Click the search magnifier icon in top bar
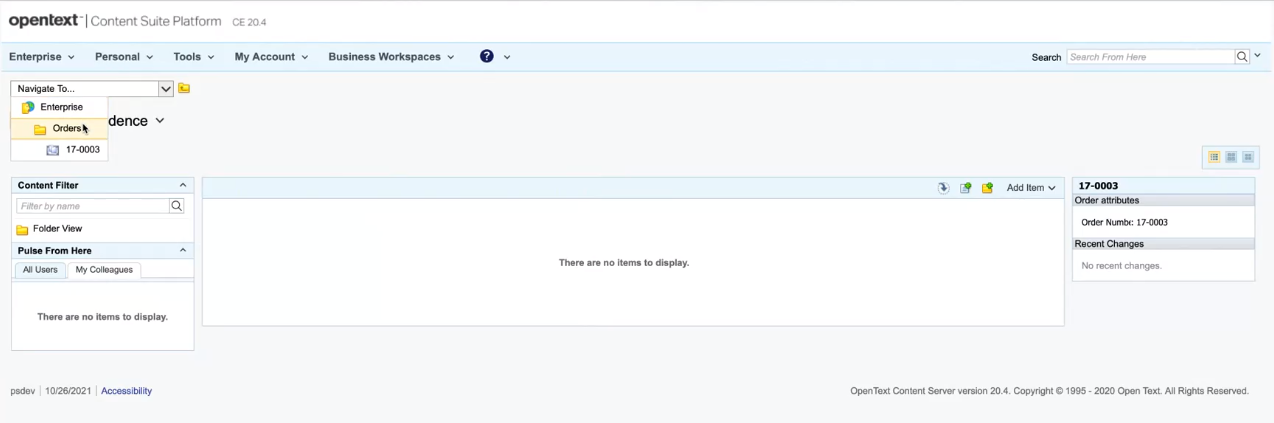Screen dimensions: 1274x423 point(1242,57)
